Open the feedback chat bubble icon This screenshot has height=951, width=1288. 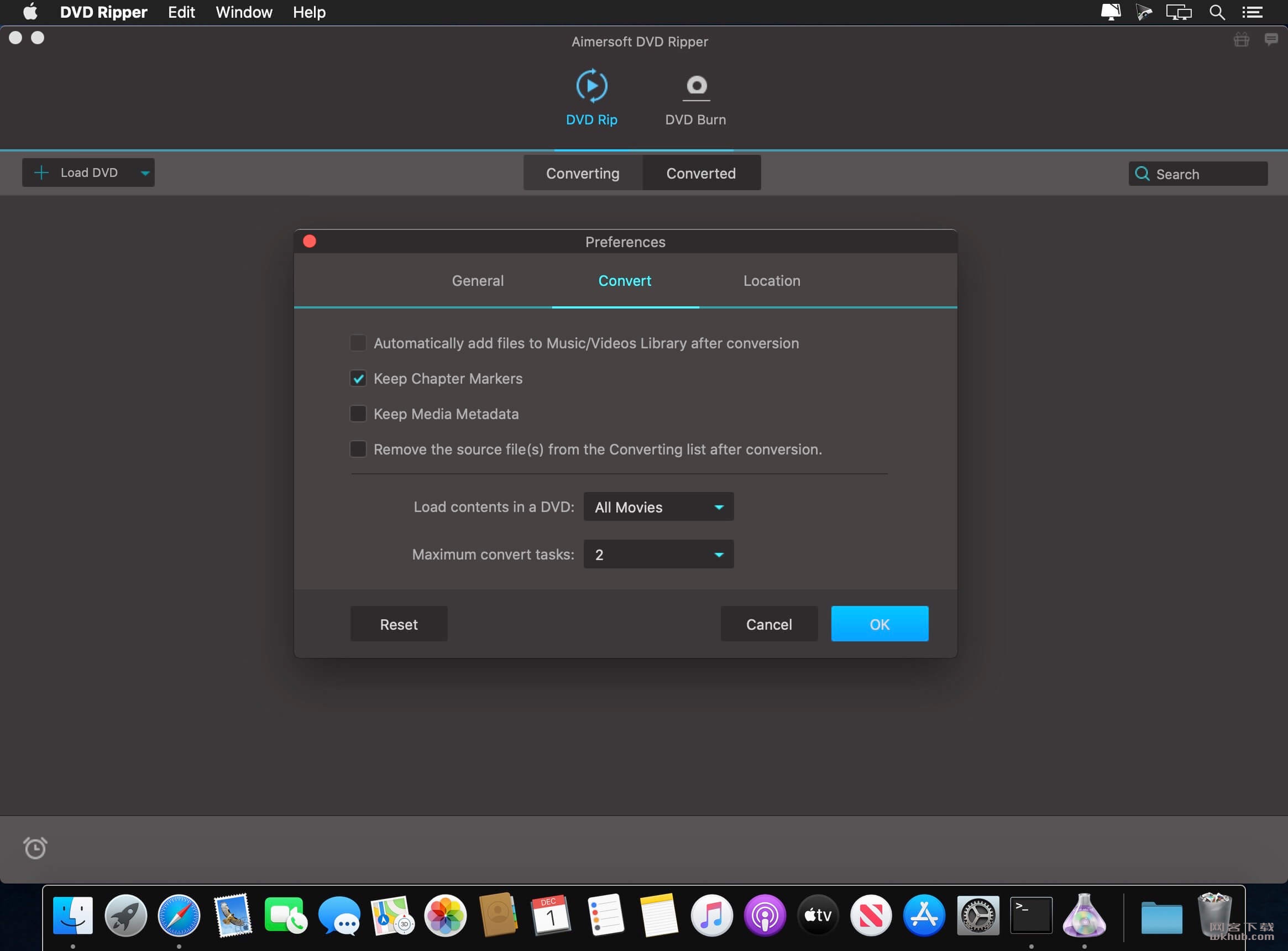[x=1271, y=39]
